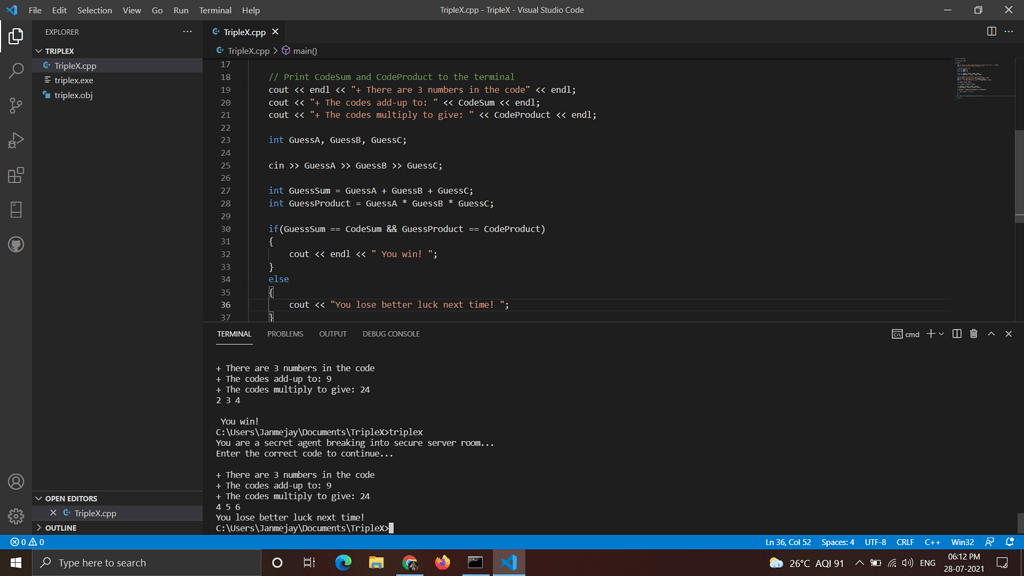The height and width of the screenshot is (576, 1024).
Task: Toggle the terminal panel maximized
Action: tap(990, 334)
